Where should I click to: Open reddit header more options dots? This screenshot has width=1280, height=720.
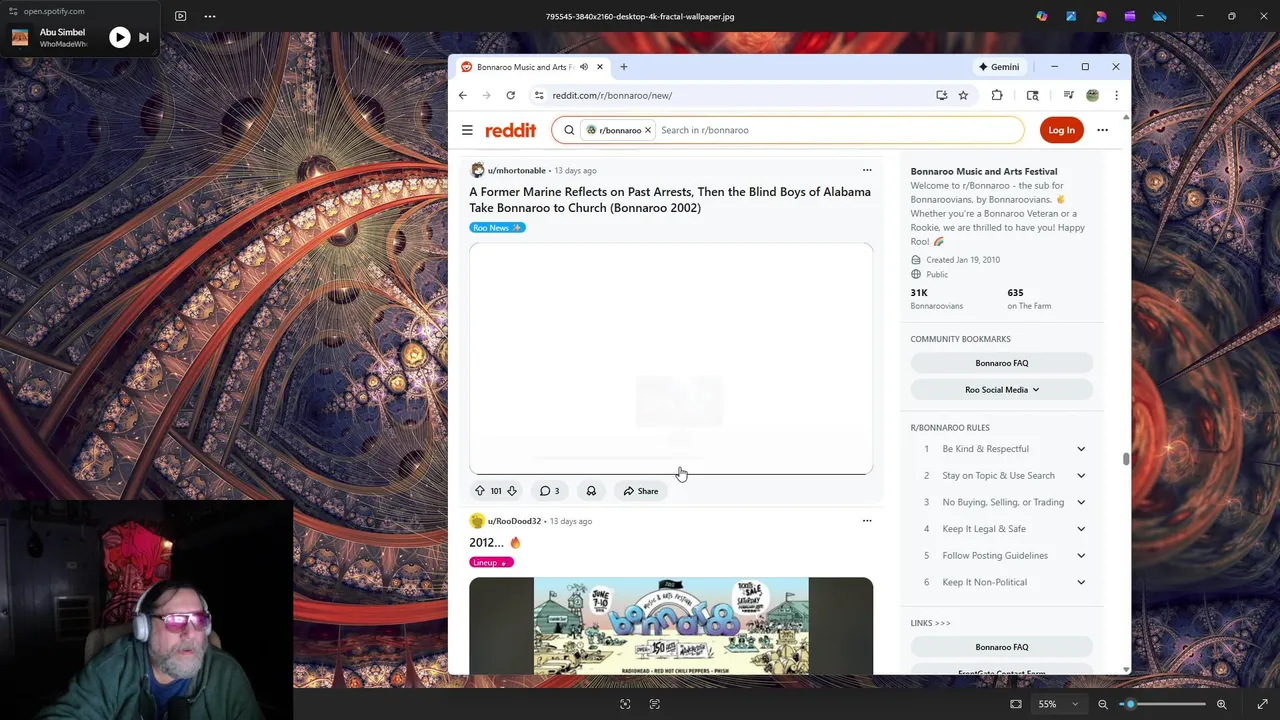[x=1102, y=130]
